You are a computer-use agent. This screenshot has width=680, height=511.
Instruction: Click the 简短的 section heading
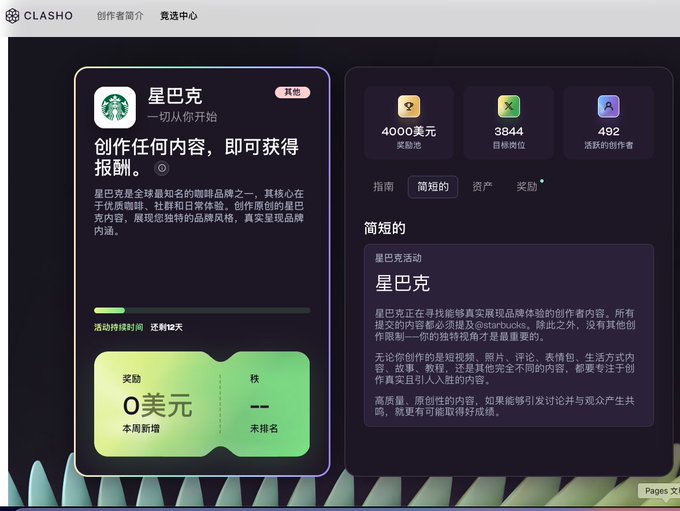[385, 228]
